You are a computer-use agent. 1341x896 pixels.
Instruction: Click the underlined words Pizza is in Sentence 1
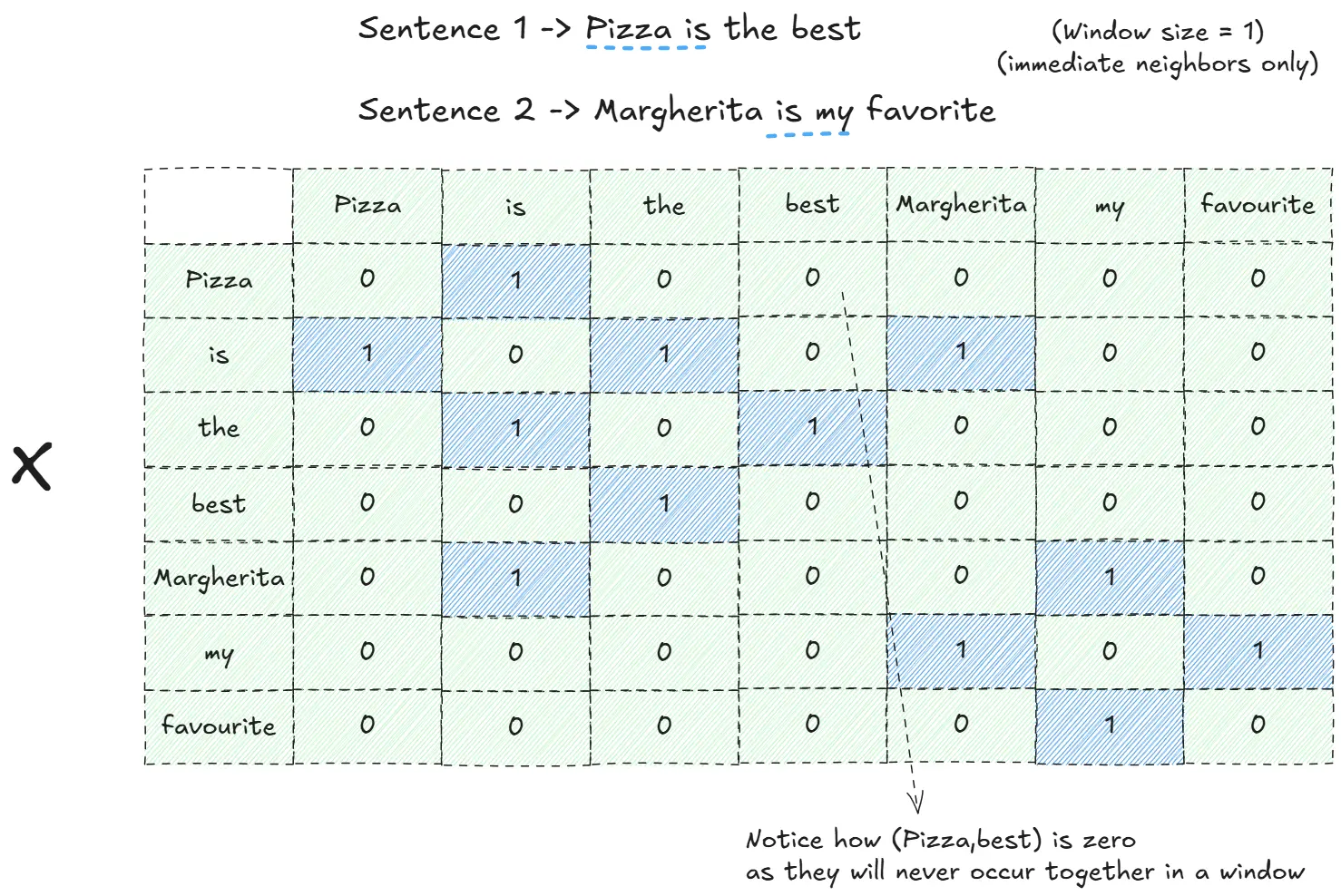point(647,30)
